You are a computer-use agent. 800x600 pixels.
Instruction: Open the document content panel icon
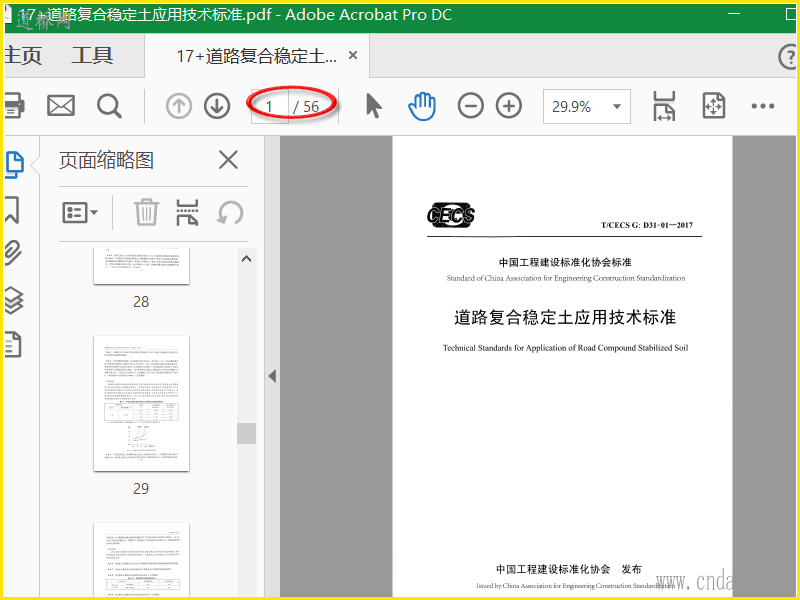tap(13, 344)
